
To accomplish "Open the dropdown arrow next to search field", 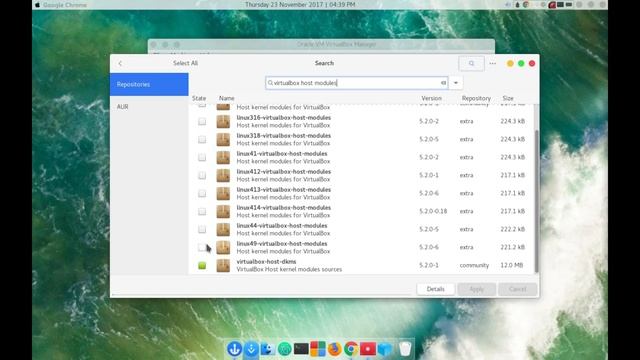I will pyautogui.click(x=456, y=83).
